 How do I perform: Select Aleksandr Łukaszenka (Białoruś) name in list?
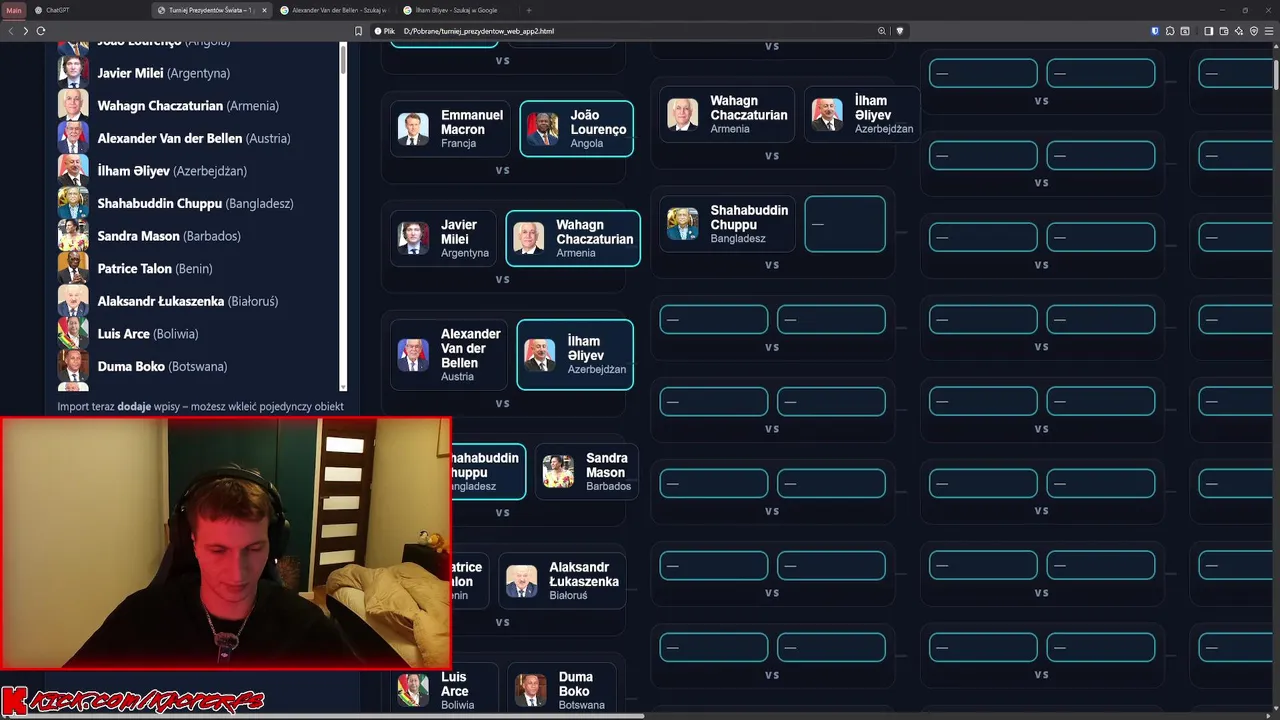point(188,301)
